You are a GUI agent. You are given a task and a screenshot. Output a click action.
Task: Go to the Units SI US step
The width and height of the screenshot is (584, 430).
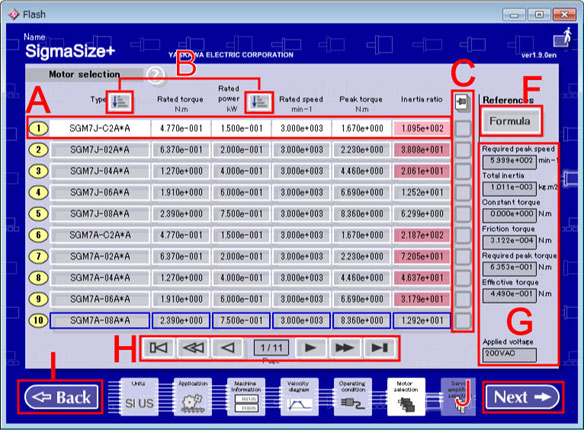tap(139, 397)
